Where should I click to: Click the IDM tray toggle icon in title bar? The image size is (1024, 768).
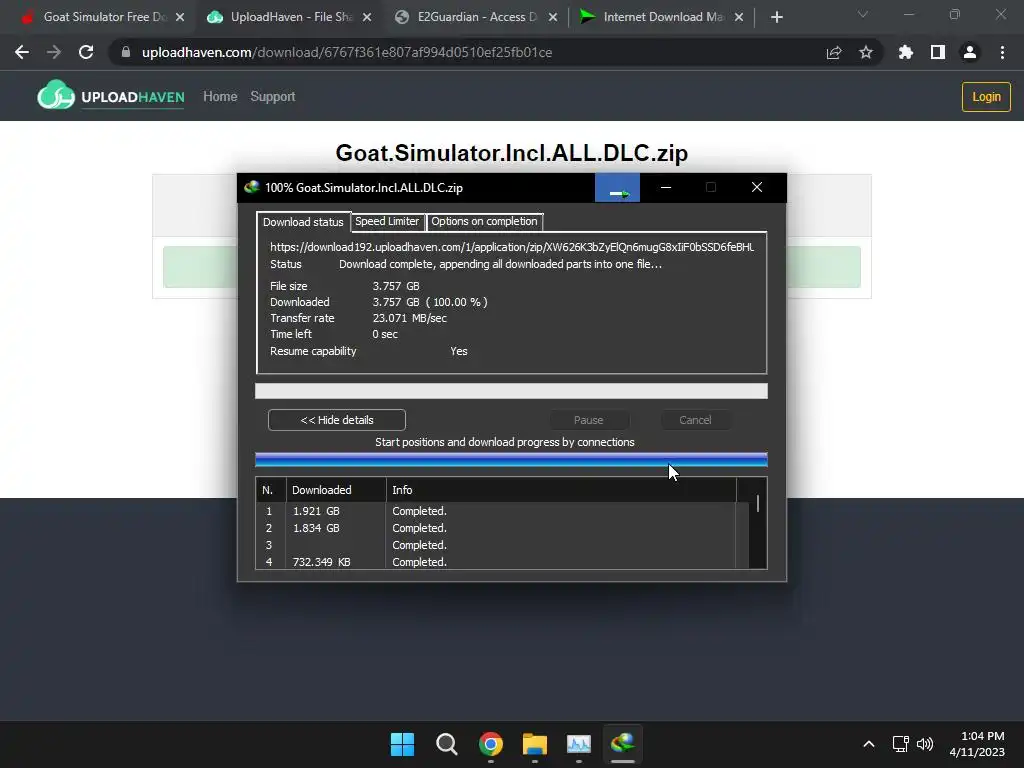point(617,187)
